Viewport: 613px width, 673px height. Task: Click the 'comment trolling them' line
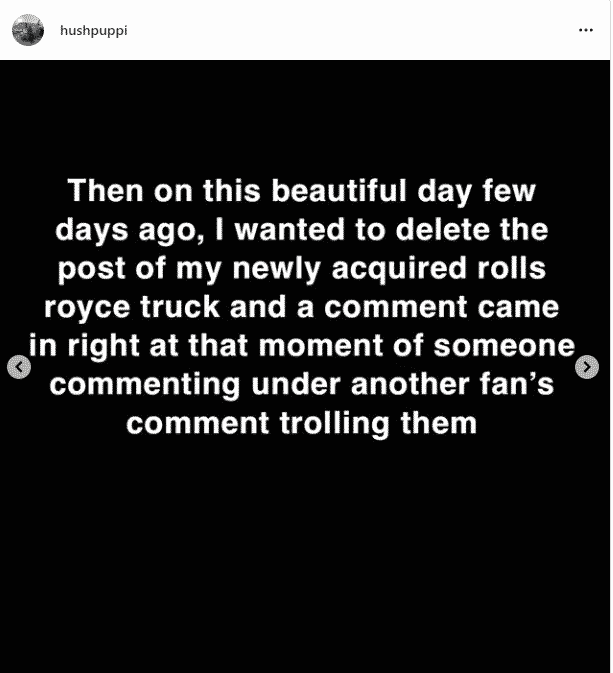click(x=302, y=423)
